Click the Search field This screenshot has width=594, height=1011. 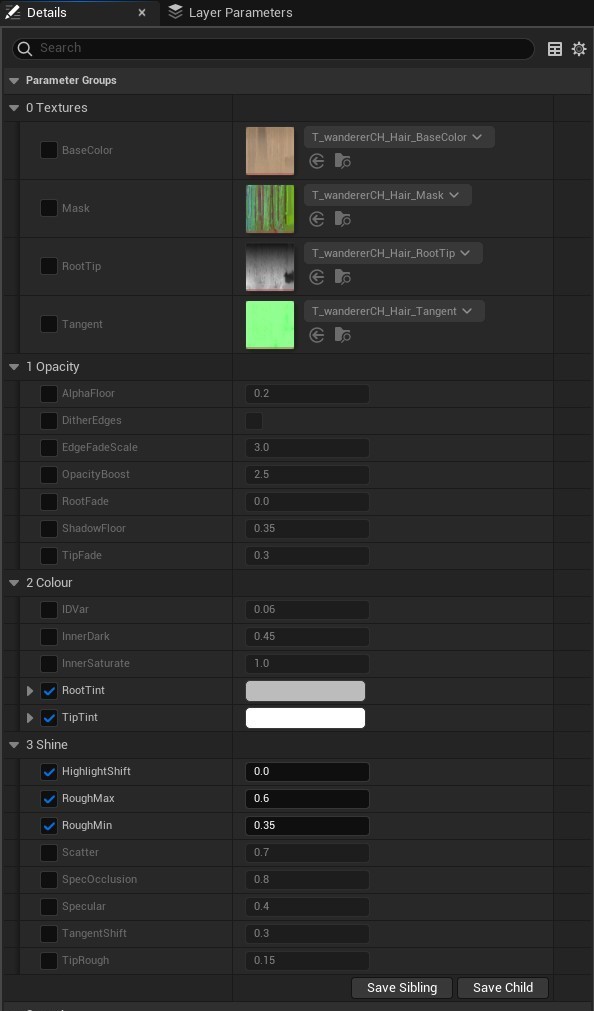pos(273,48)
